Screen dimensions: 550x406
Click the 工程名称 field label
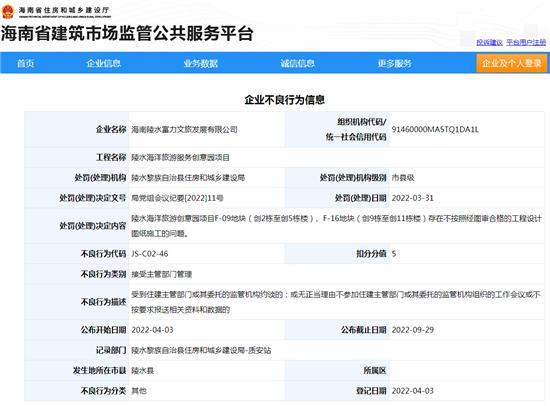[x=111, y=157]
